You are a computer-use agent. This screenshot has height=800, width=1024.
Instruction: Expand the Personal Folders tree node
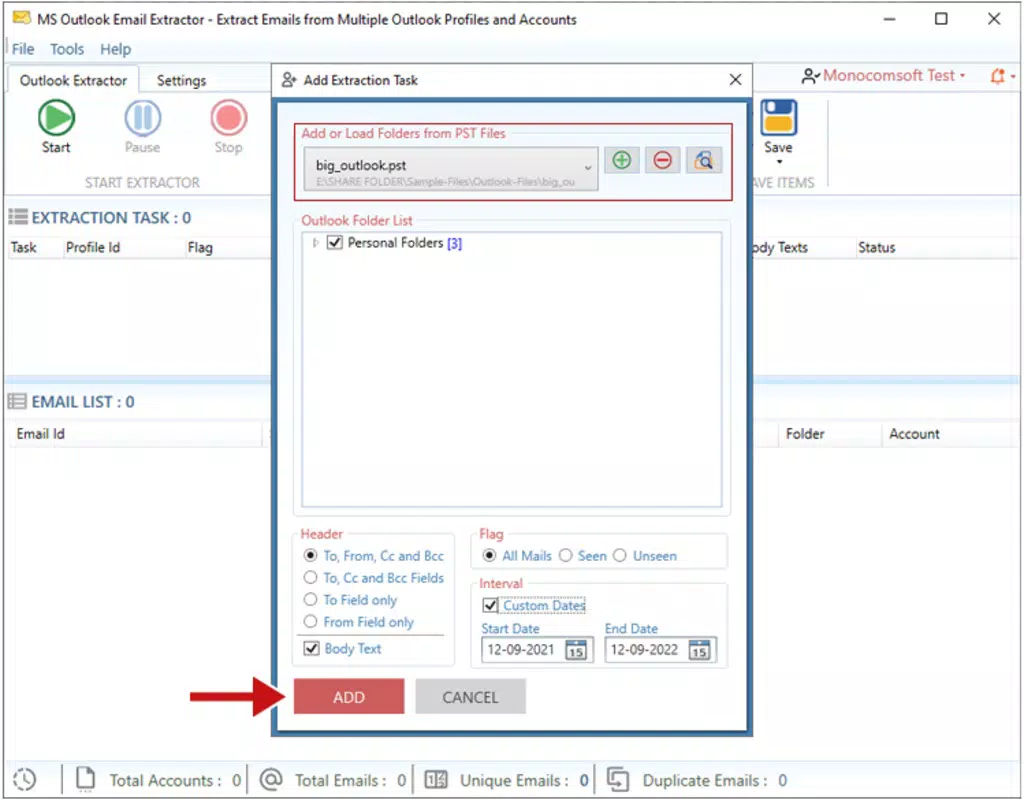tap(315, 243)
